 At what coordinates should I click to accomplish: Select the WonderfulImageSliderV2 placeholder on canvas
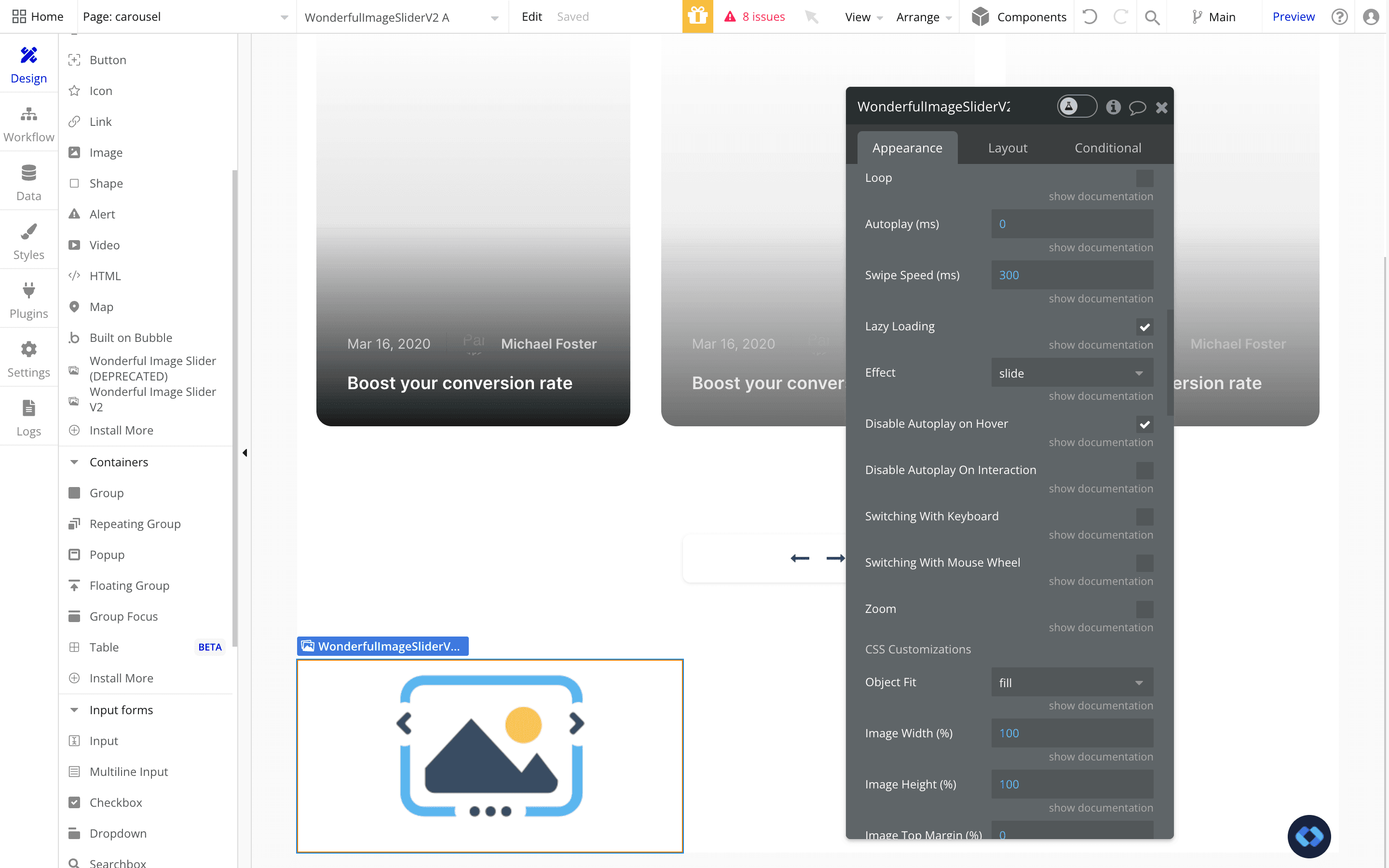pos(490,756)
